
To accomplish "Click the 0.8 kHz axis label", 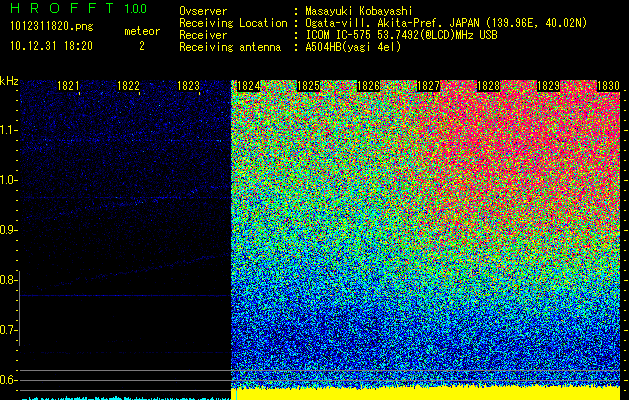I will coord(8,280).
